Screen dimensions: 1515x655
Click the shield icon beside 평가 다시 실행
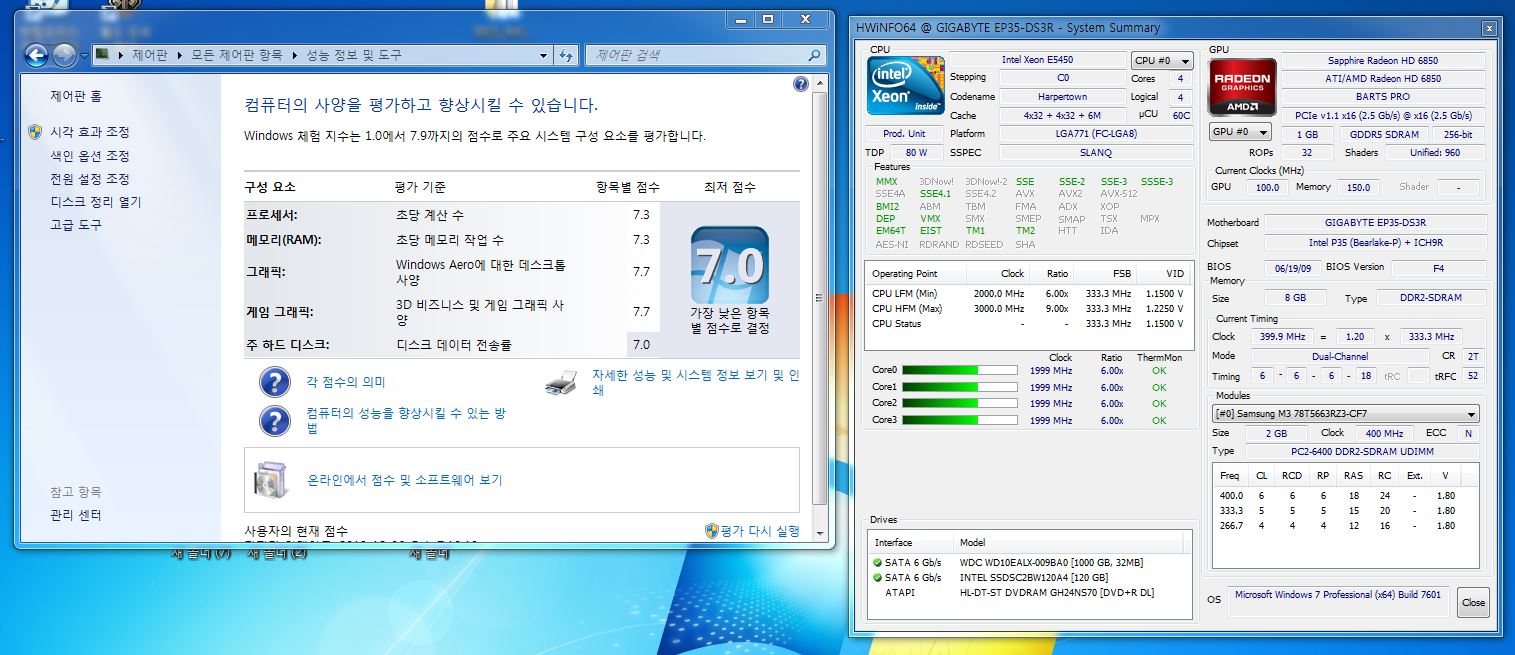point(711,530)
